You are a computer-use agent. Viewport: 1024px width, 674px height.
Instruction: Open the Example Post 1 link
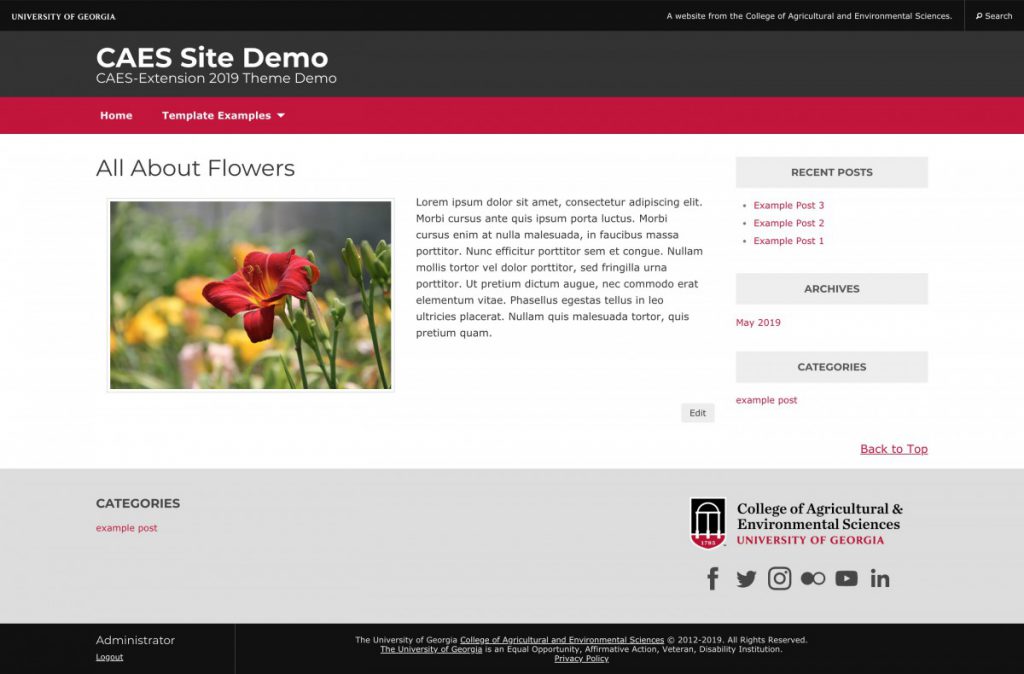788,240
